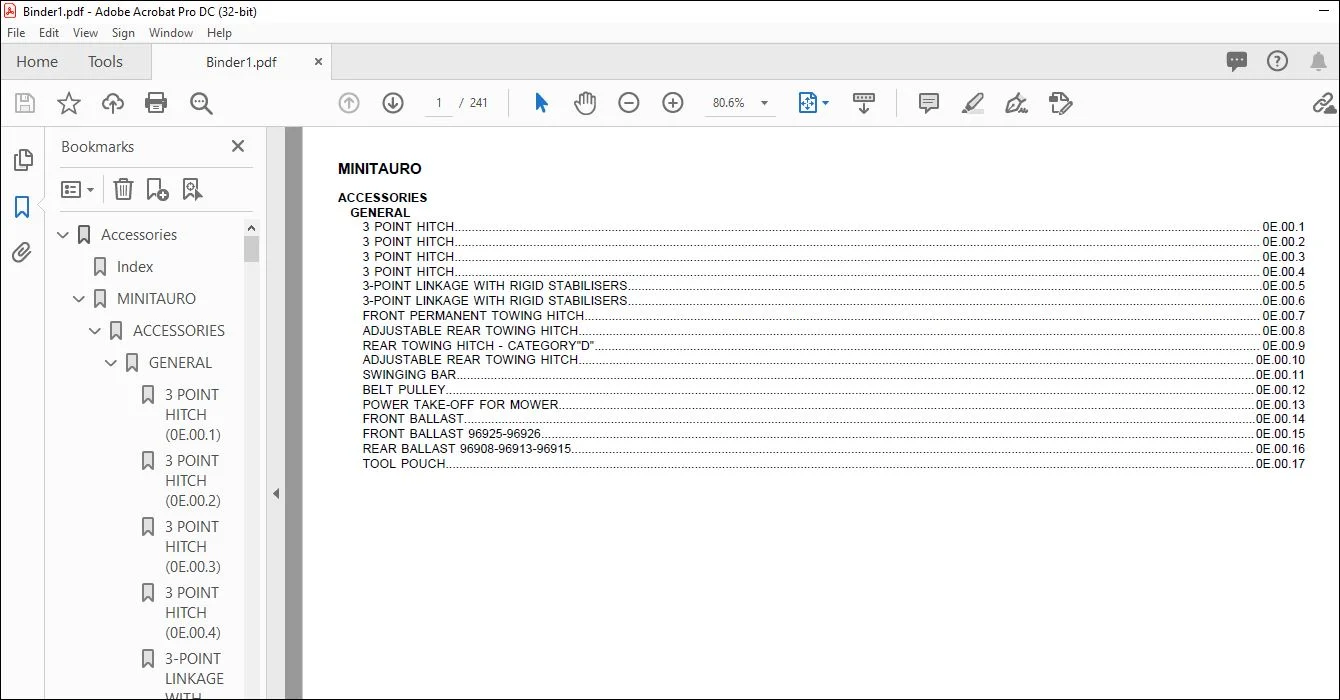The image size is (1340, 700).
Task: Add a sticky note comment
Action: pos(929,103)
